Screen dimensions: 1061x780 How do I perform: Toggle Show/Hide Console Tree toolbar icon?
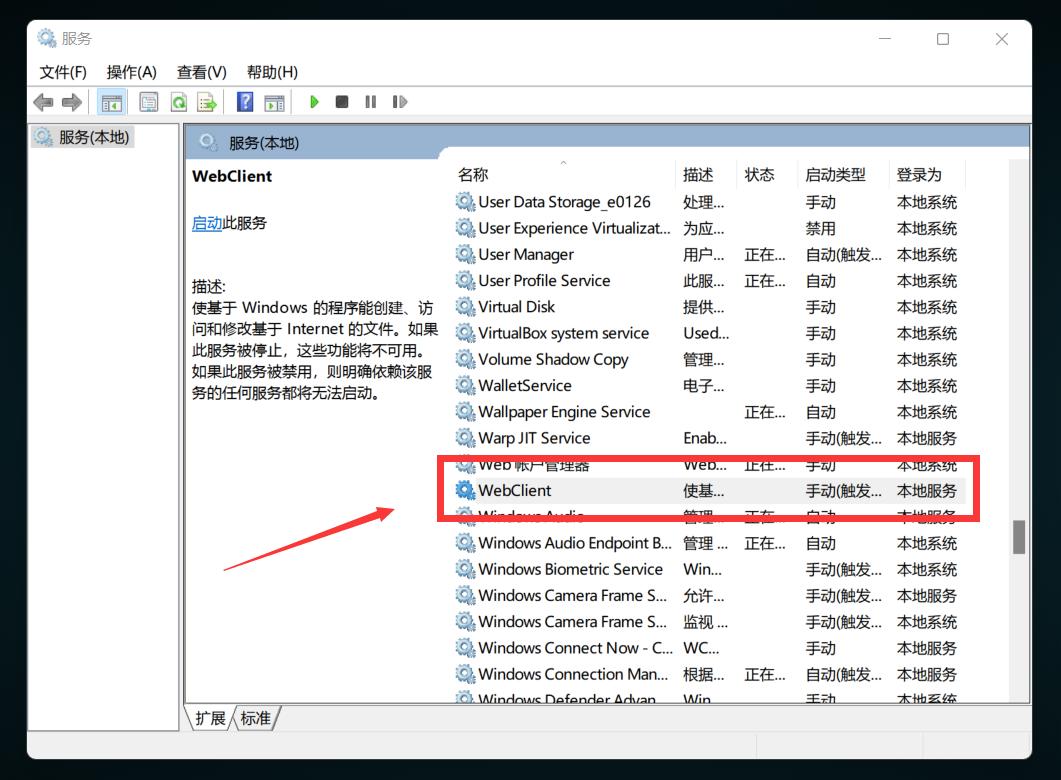coord(111,102)
